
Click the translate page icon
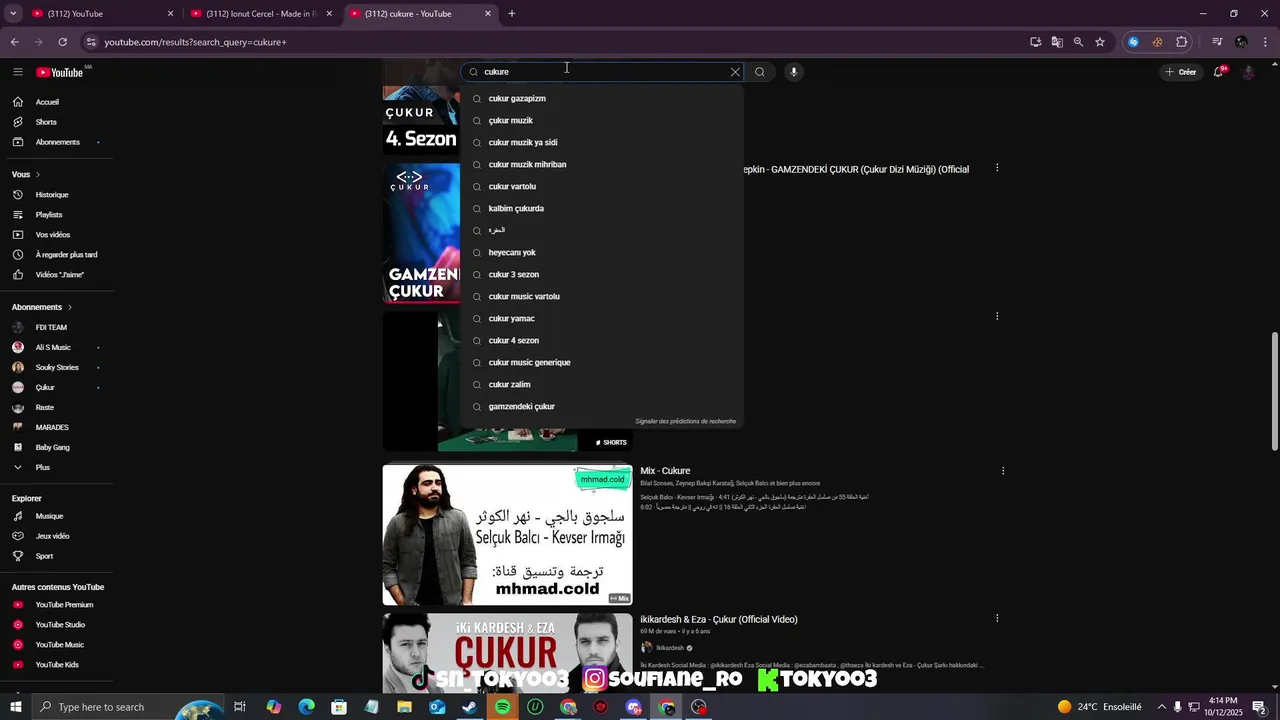[1057, 42]
